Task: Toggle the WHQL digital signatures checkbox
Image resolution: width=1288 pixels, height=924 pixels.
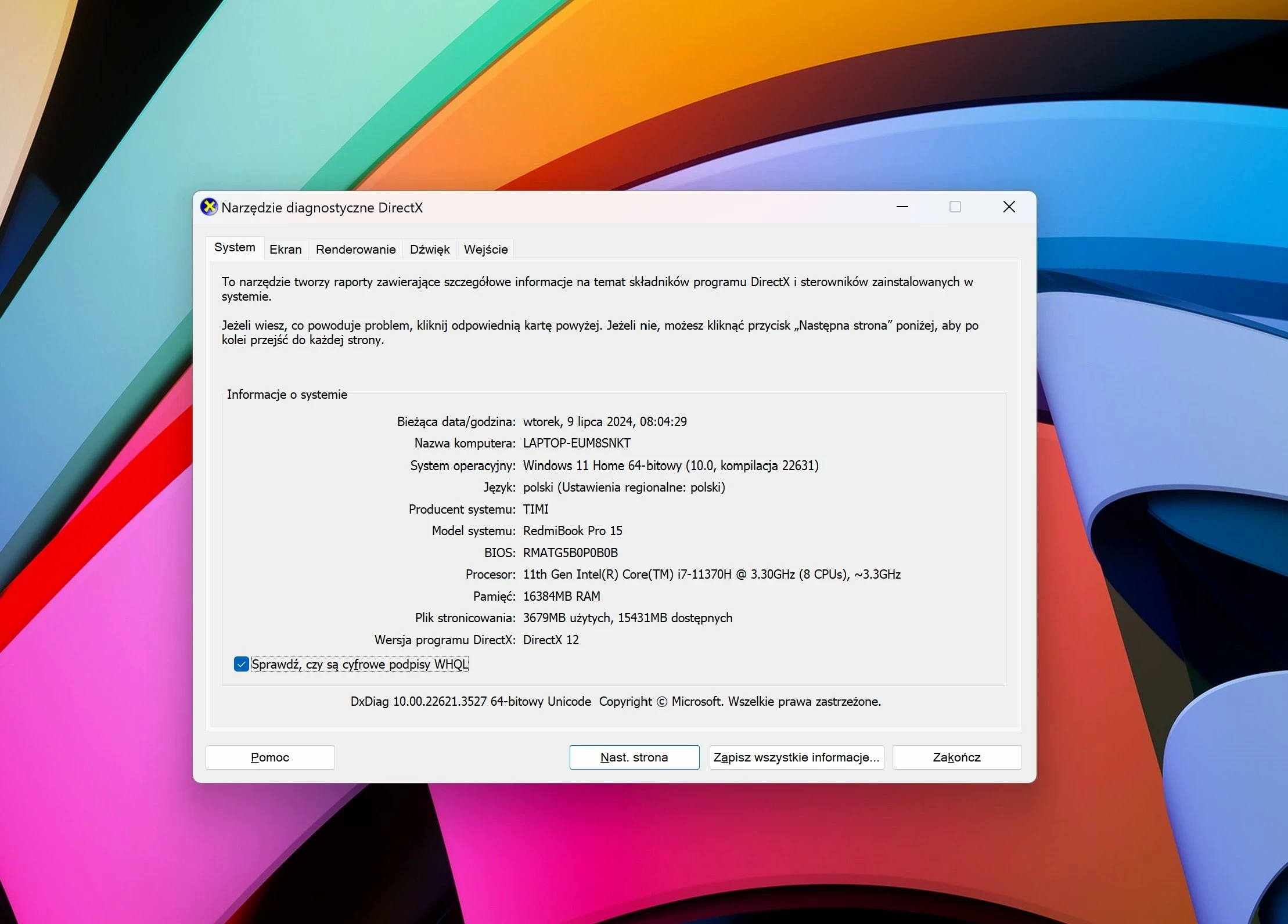Action: [x=241, y=664]
